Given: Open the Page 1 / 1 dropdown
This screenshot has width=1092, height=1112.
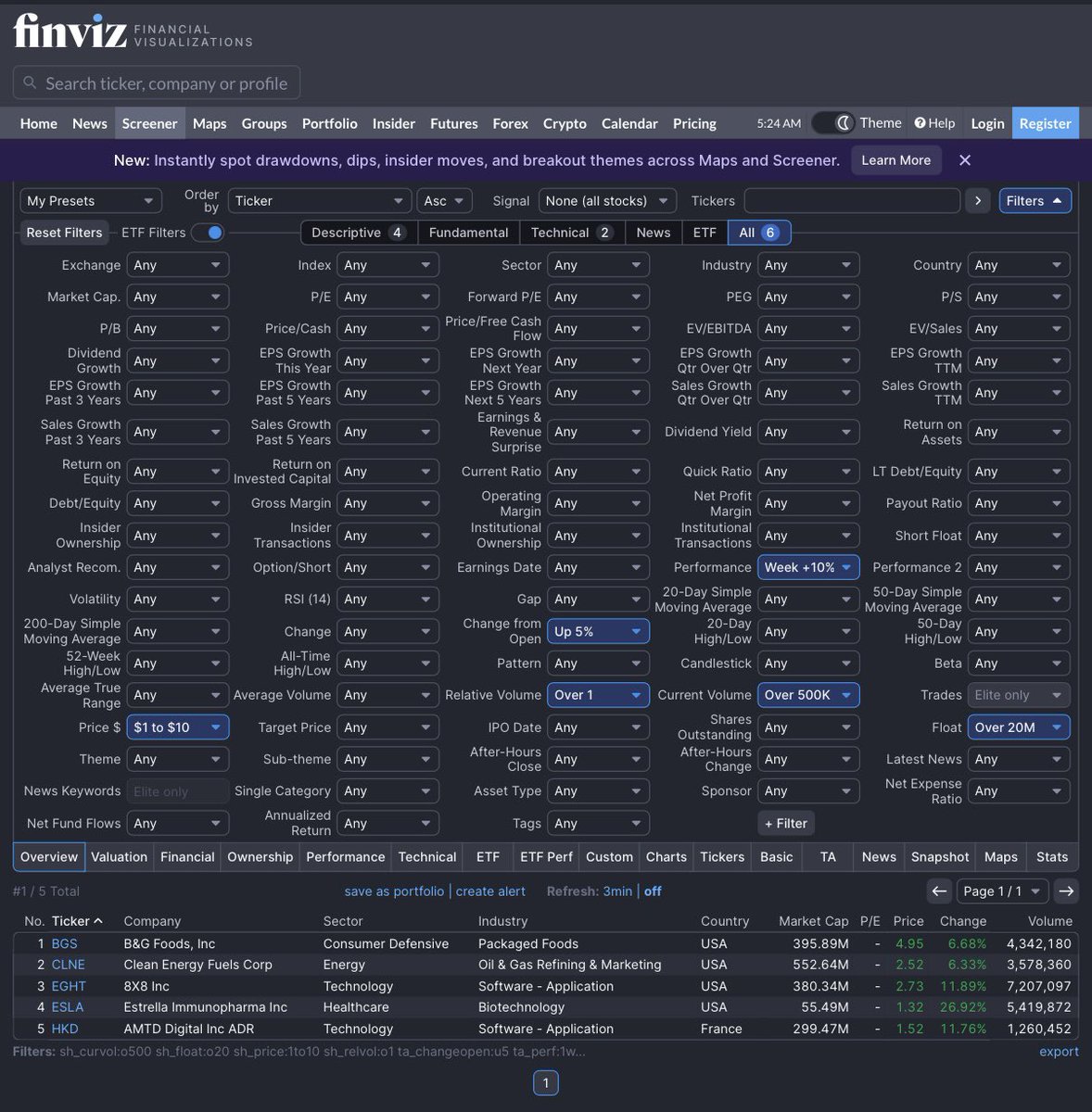Looking at the screenshot, I should click(x=1002, y=891).
